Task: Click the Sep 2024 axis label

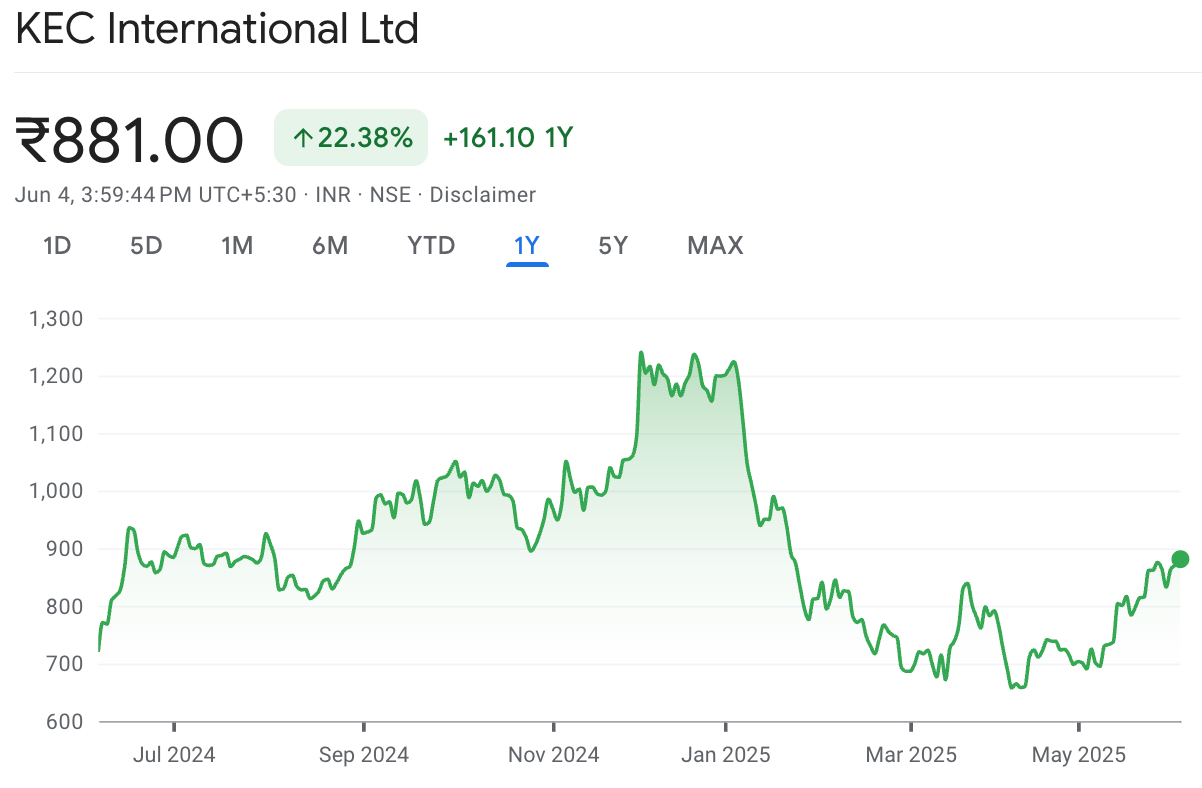Action: click(364, 755)
